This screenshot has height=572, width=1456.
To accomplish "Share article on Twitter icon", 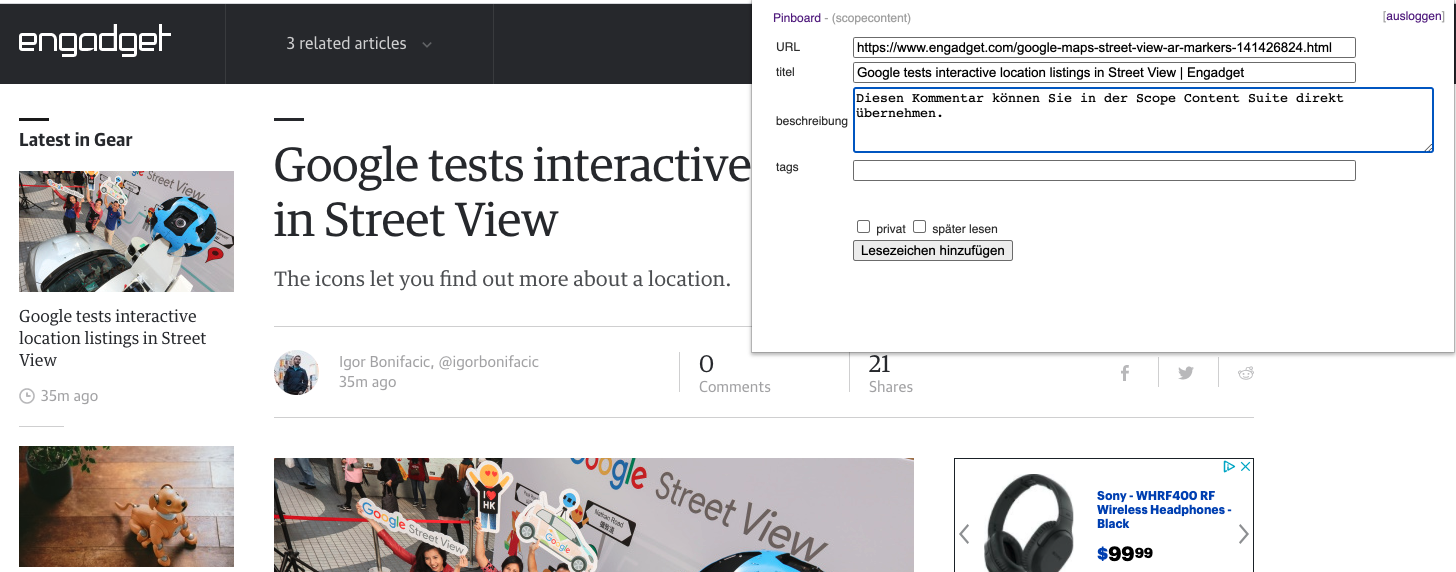I will point(1186,373).
